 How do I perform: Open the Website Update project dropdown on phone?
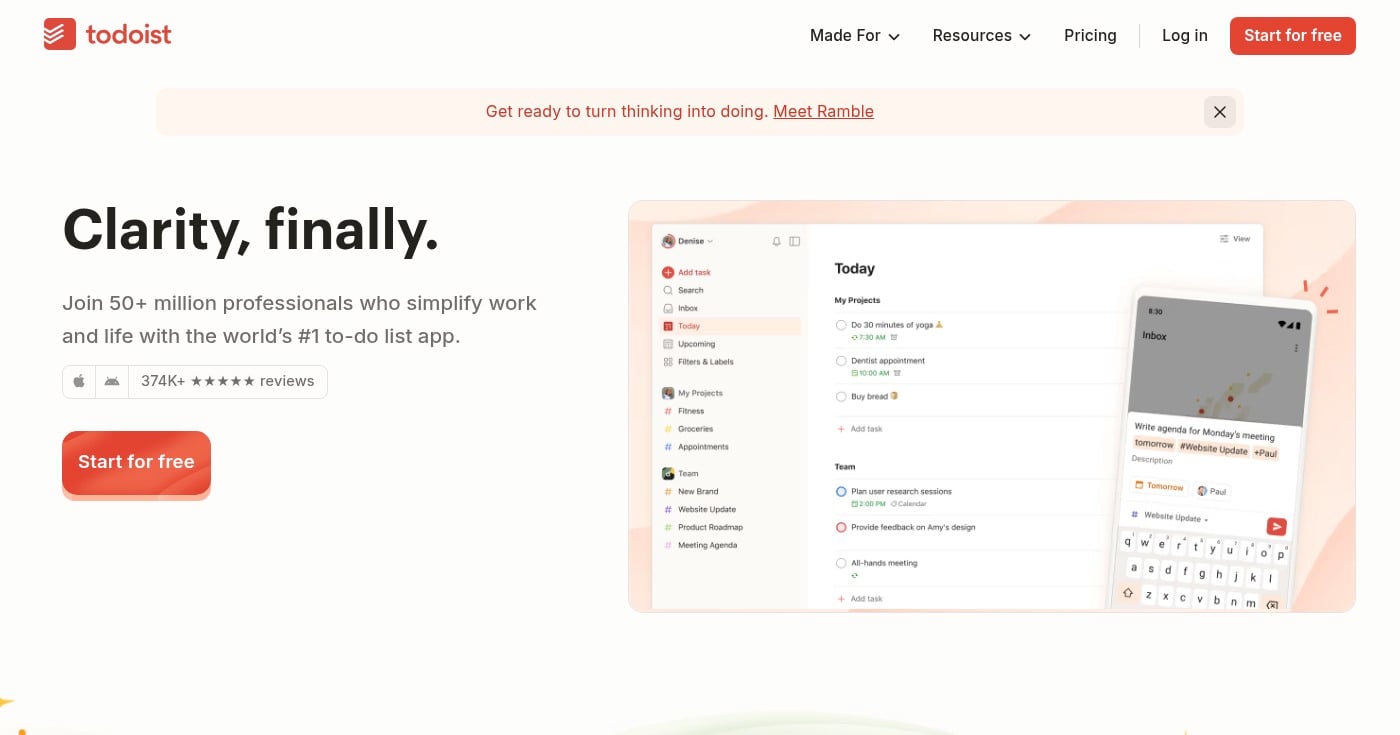[1170, 517]
